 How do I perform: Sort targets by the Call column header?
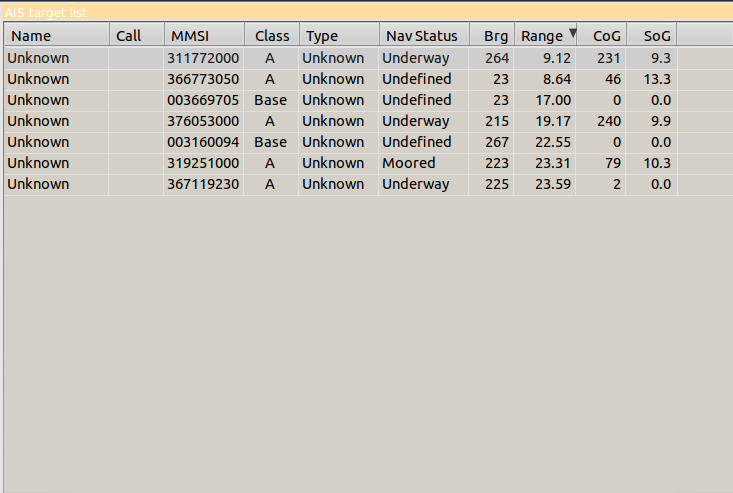(x=136, y=36)
